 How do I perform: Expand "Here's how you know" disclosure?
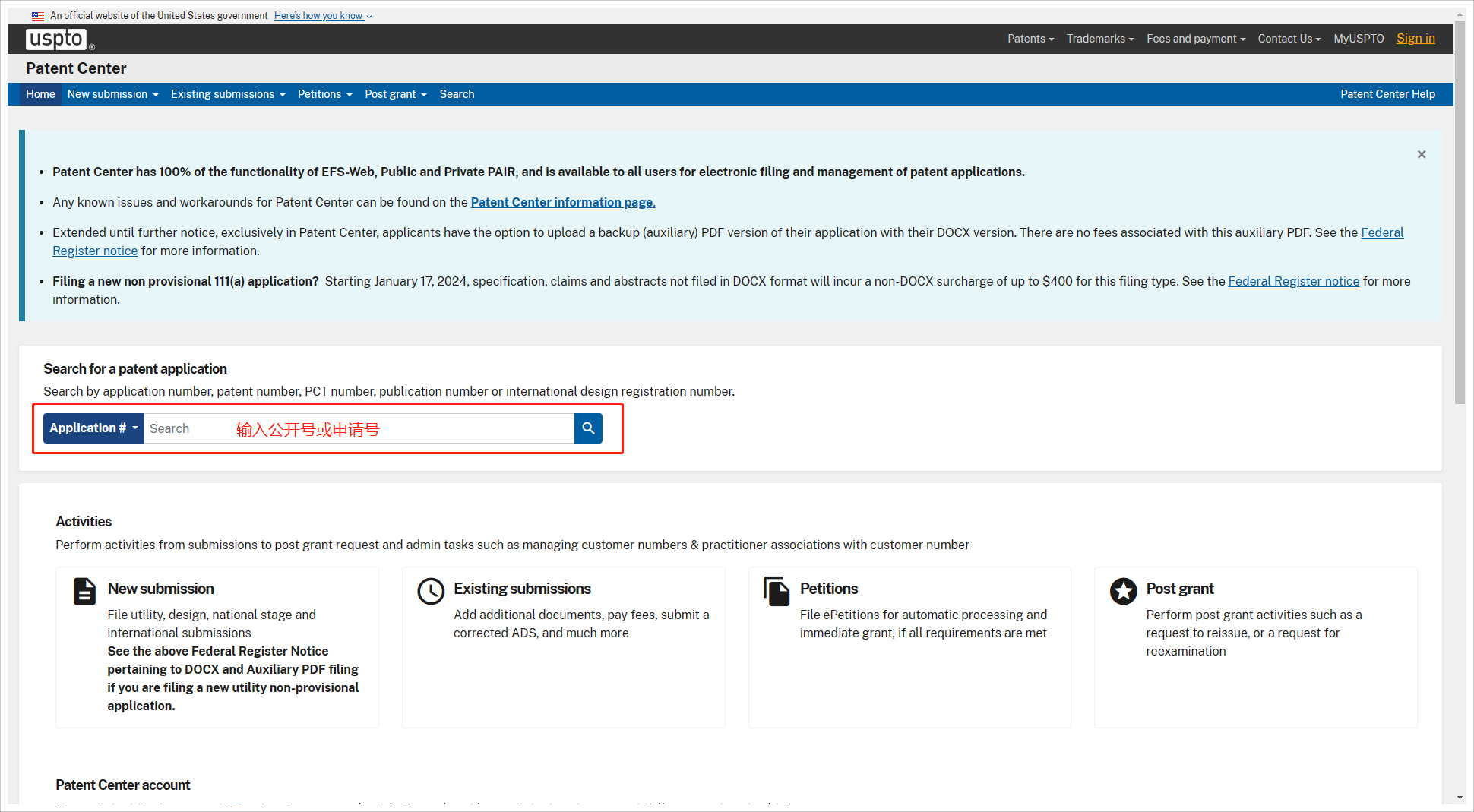click(323, 16)
